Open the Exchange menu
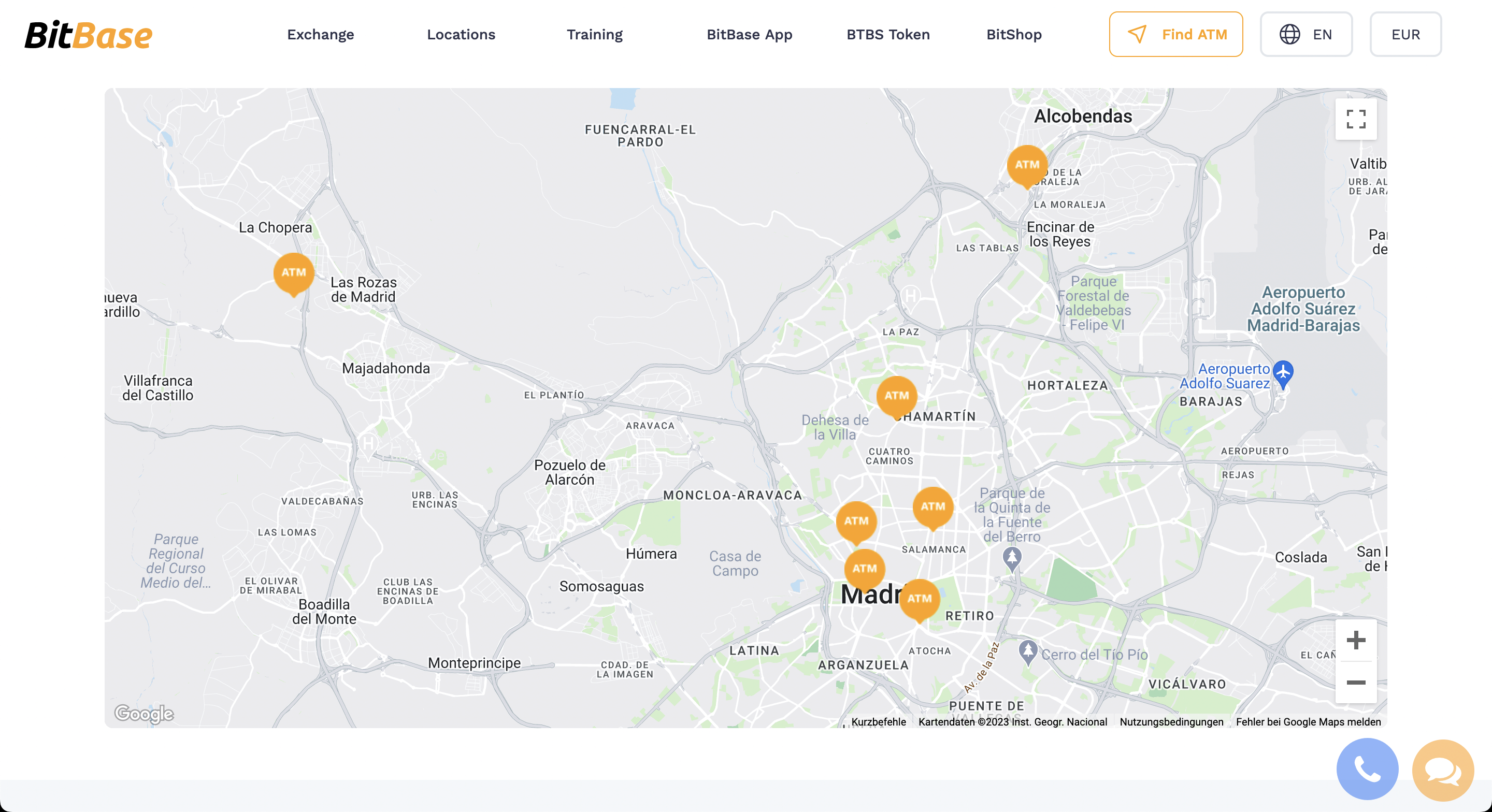This screenshot has height=812, width=1492. (320, 34)
